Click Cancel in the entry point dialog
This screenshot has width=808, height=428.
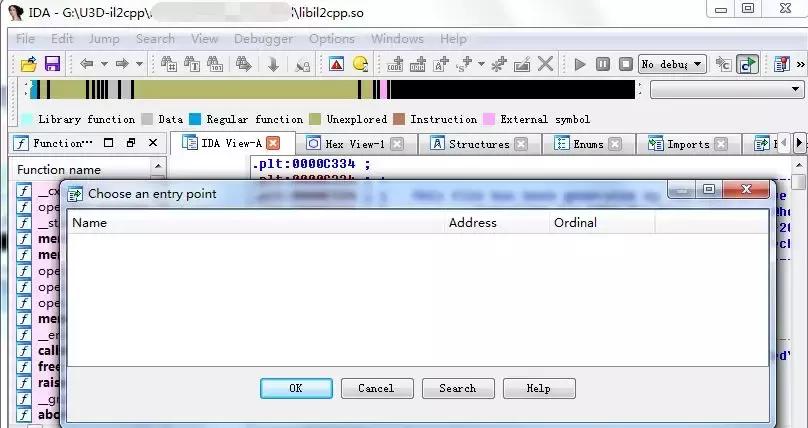(377, 388)
